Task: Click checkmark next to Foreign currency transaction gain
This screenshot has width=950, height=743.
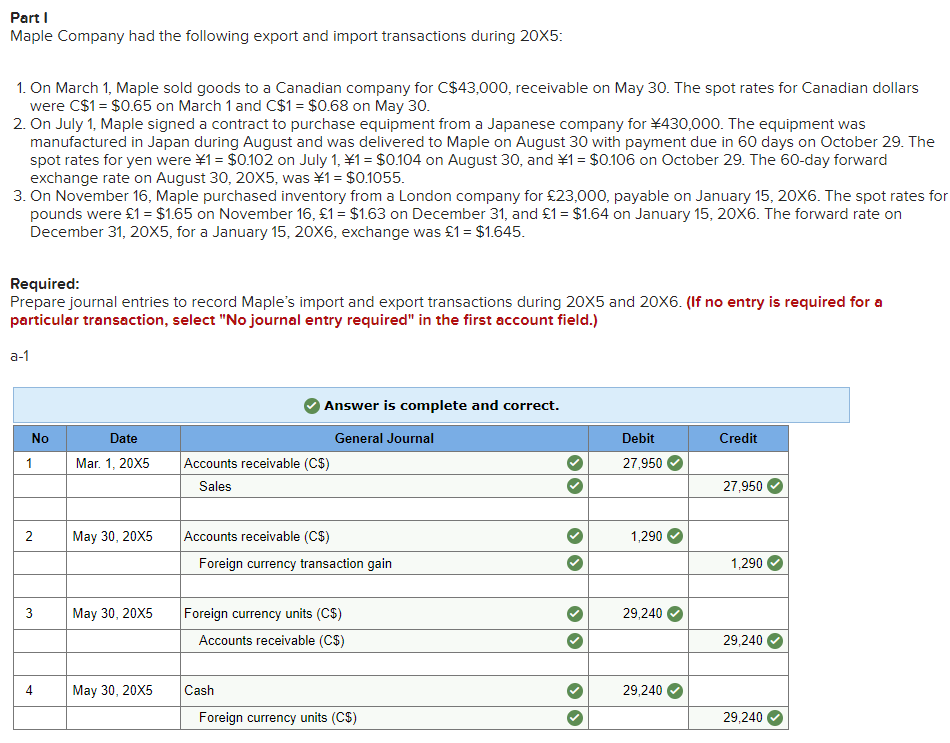Action: (573, 563)
